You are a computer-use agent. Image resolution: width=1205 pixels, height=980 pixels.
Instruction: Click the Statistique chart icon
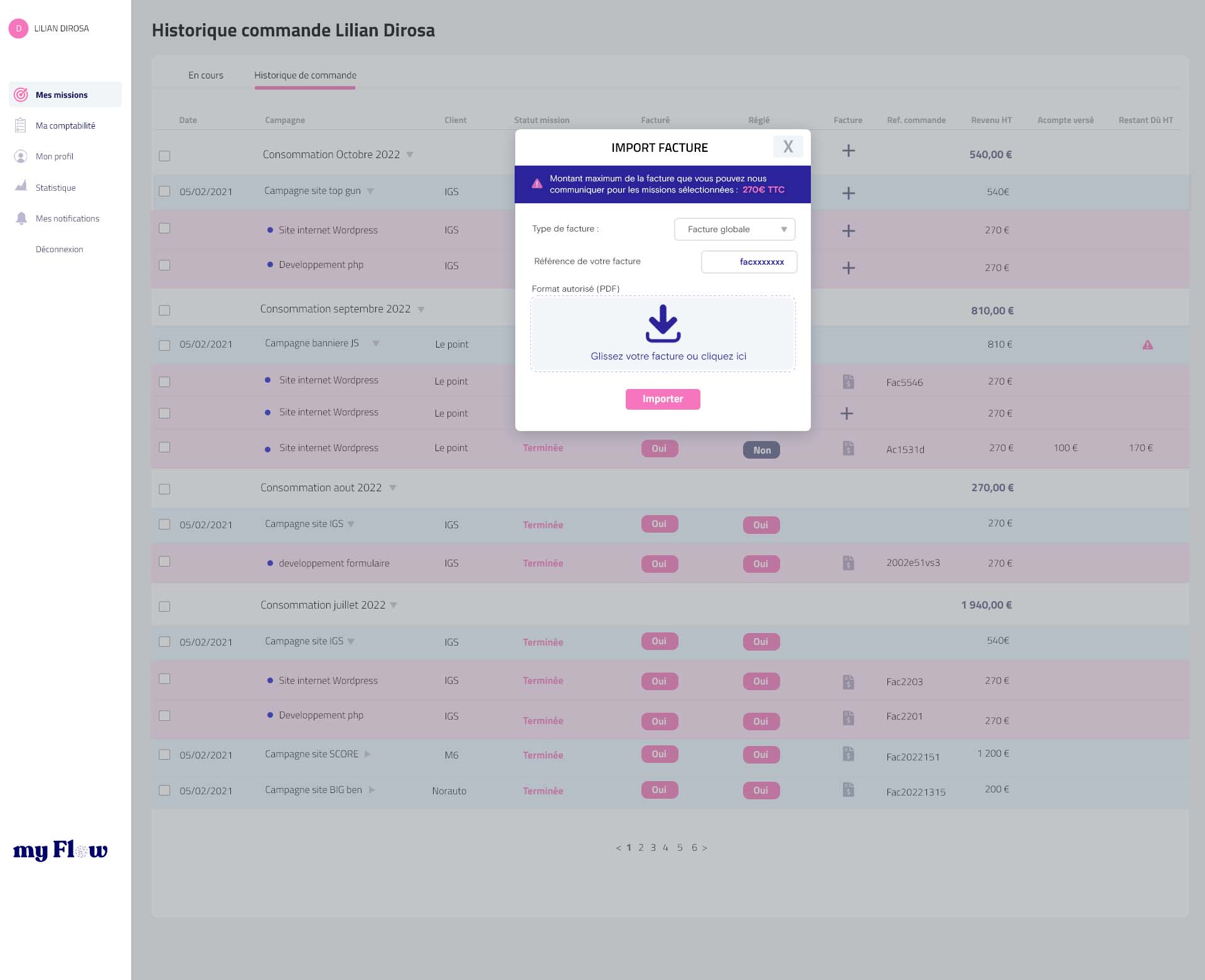coord(21,186)
